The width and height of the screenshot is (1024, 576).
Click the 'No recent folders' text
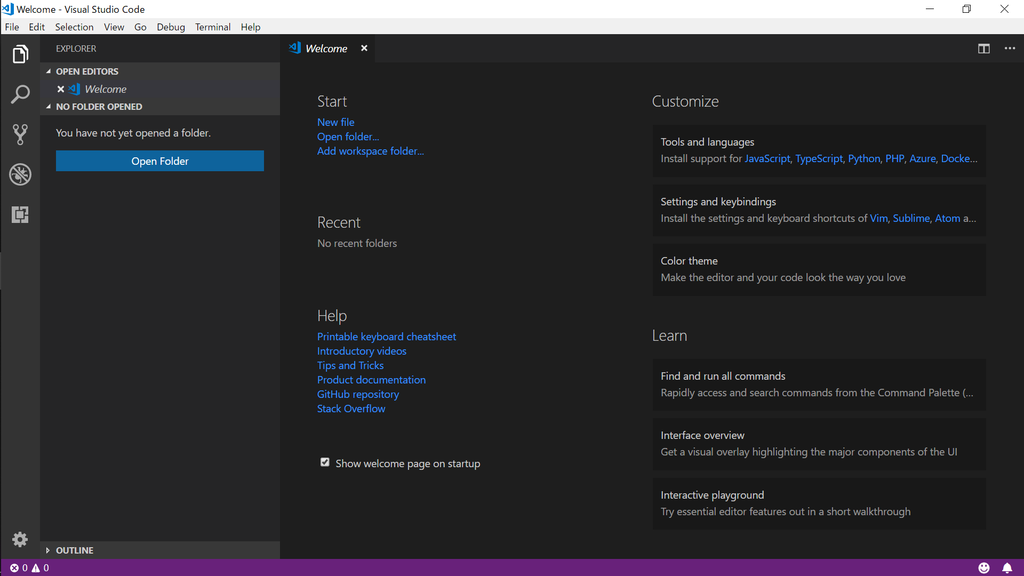pos(357,243)
